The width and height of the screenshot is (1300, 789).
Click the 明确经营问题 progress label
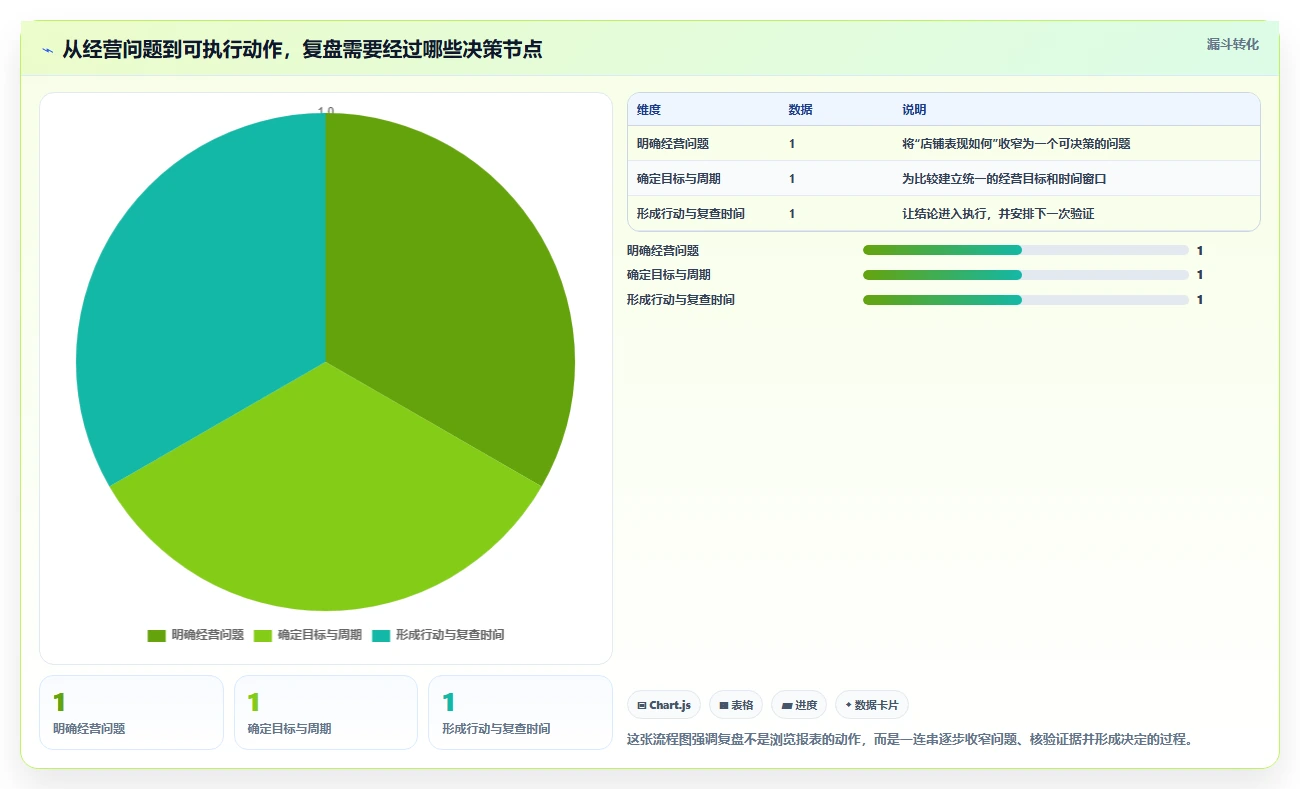663,251
